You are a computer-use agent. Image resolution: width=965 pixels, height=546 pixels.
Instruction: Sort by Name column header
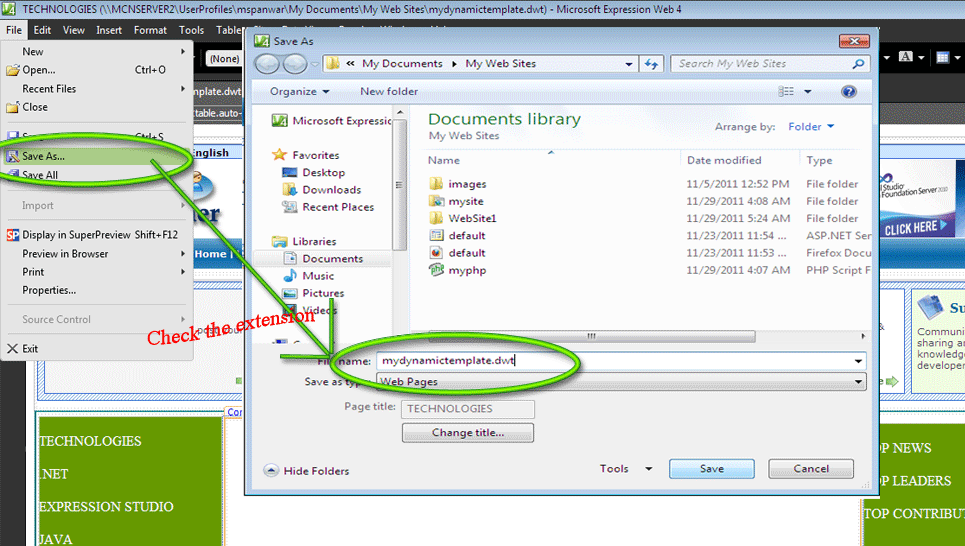(444, 160)
